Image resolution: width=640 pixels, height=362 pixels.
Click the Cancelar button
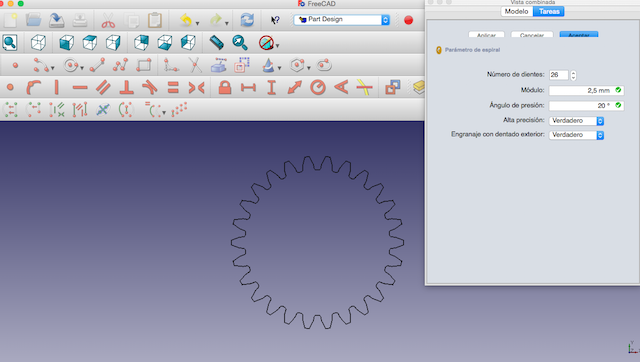[532, 35]
